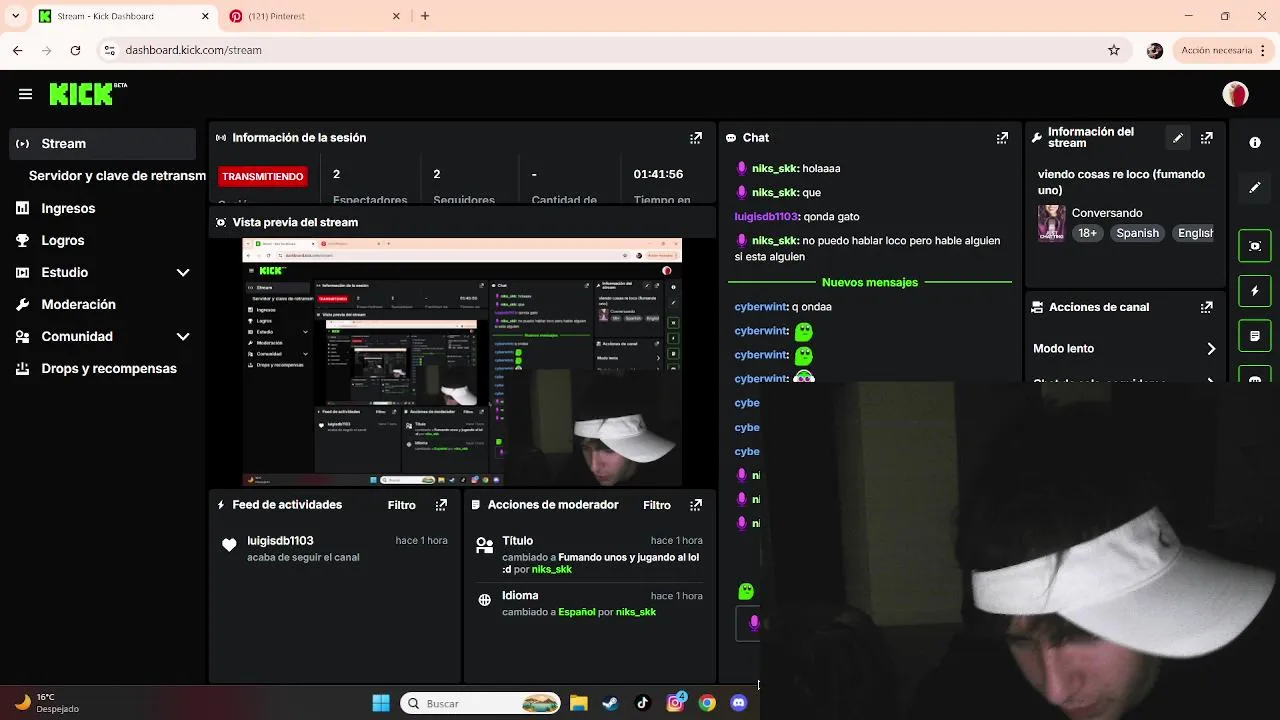Image resolution: width=1280 pixels, height=720 pixels.
Task: Toggle lightning activity widget in right rail
Action: (1255, 291)
